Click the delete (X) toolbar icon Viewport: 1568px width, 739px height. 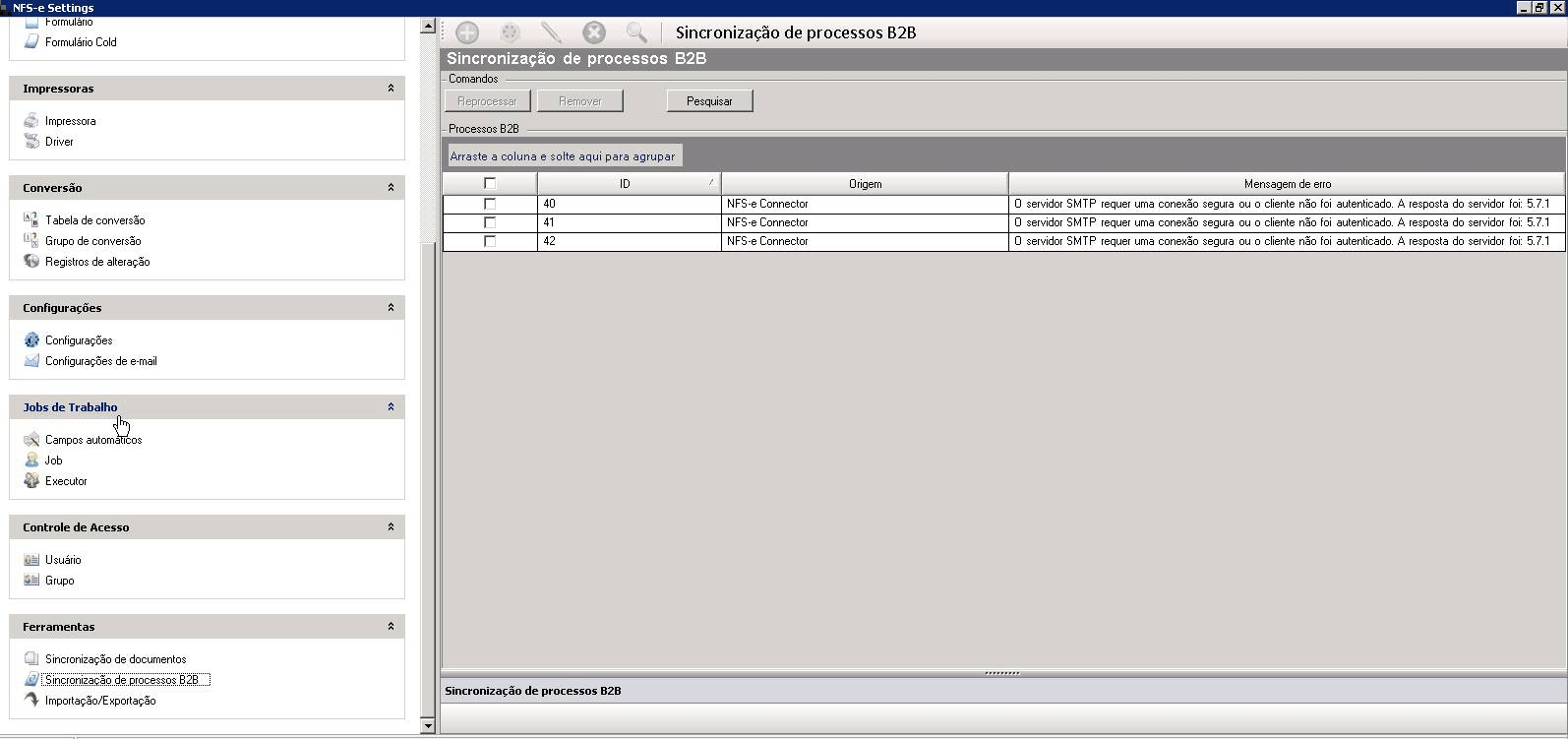594,32
